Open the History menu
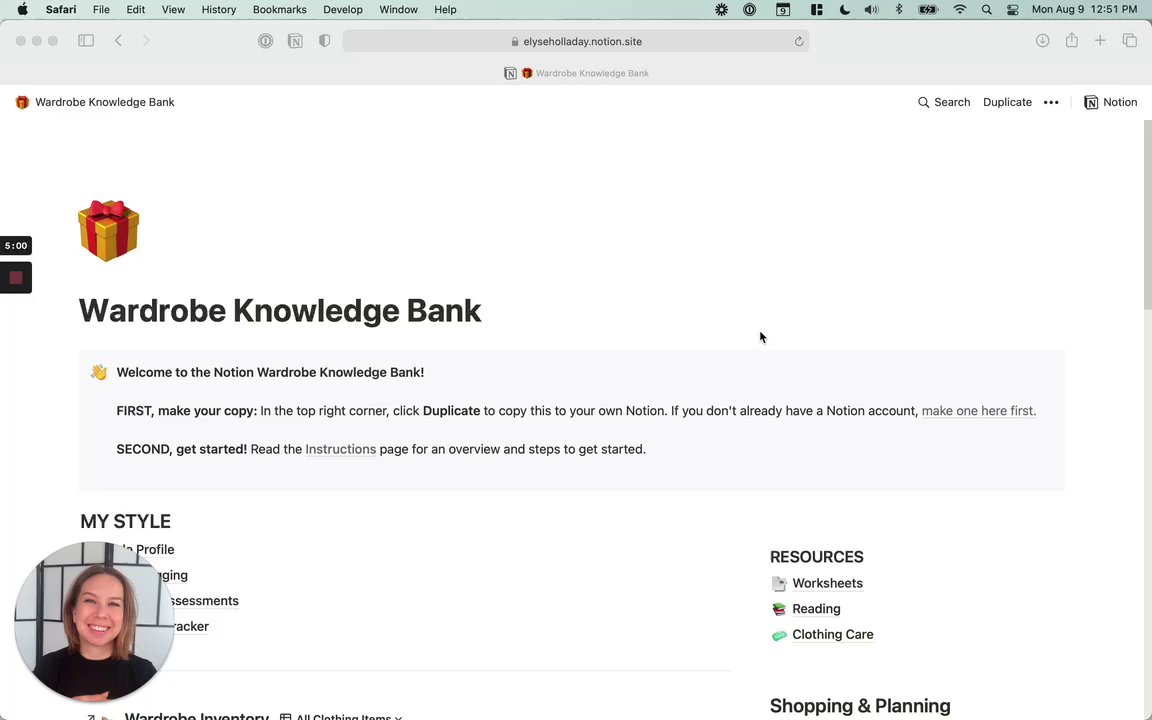This screenshot has height=720, width=1152. (x=219, y=10)
